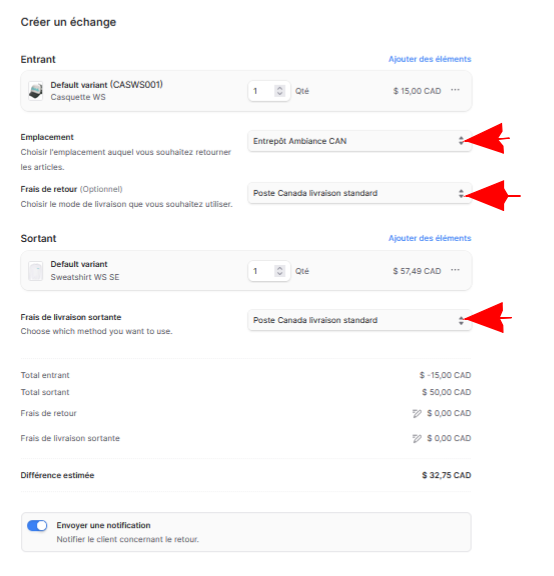Edit the Frais de retour amount icon
Viewport: 554px width, 576px height.
(x=417, y=414)
